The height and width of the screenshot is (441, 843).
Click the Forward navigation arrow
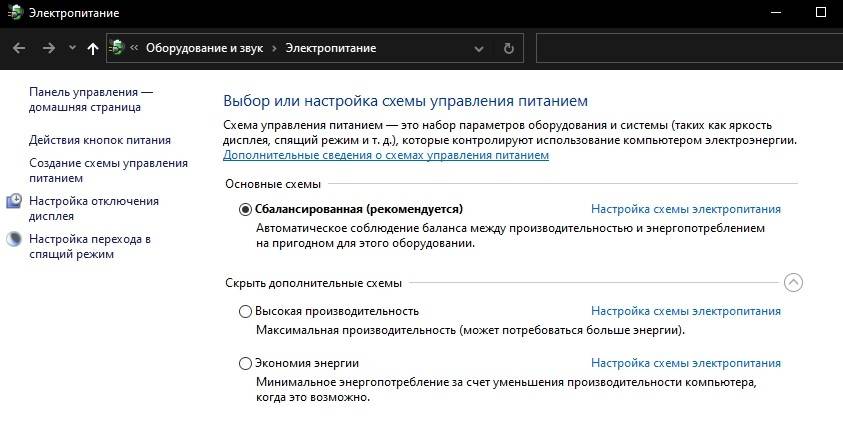pos(48,48)
